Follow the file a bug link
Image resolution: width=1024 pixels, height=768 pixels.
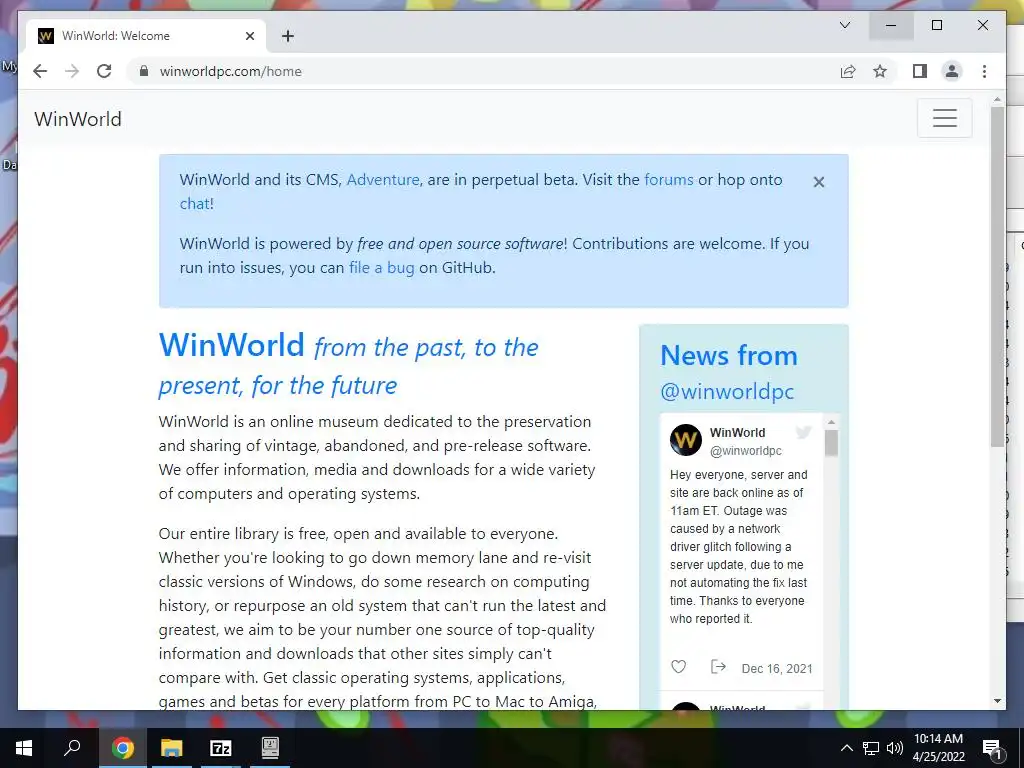pyautogui.click(x=381, y=268)
